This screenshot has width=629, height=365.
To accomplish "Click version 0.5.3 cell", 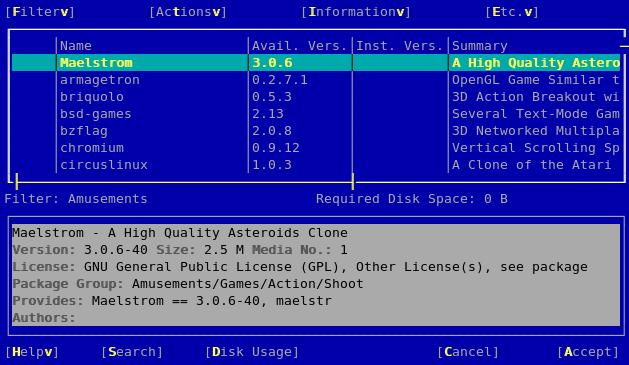I will [272, 97].
